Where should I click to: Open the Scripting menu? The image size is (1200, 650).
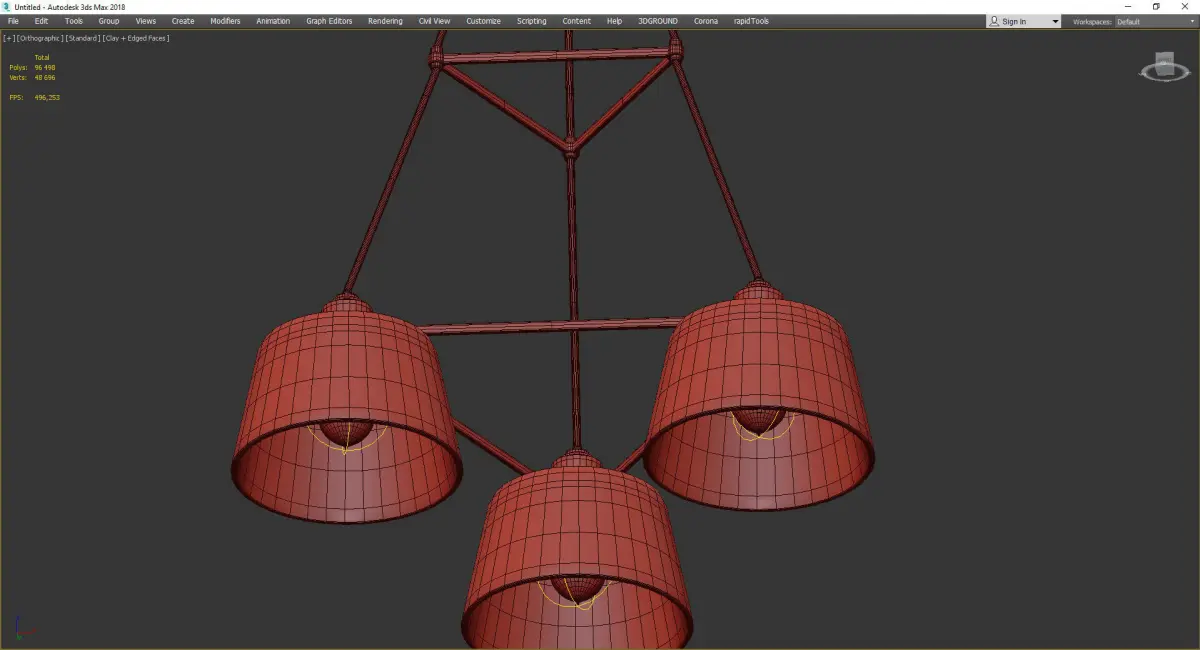click(x=531, y=21)
